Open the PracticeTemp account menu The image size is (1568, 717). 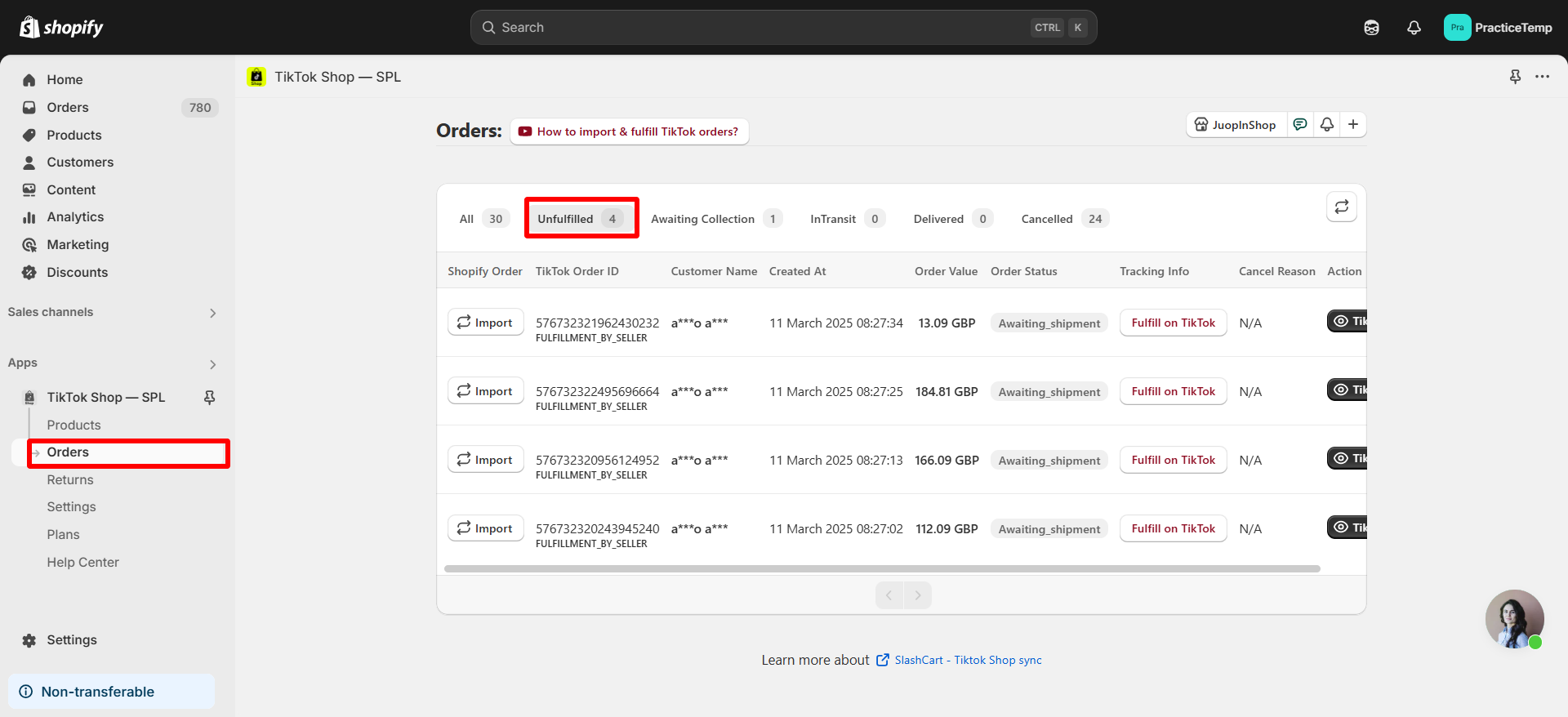1498,28
